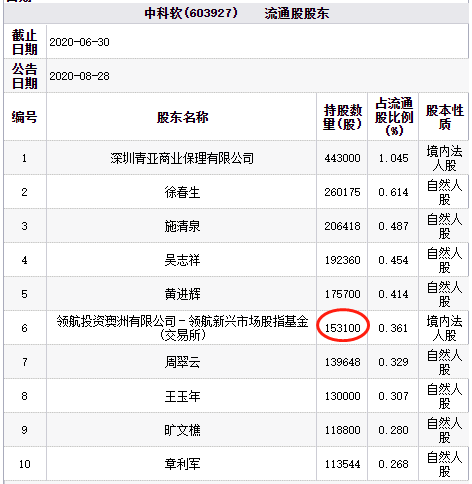
Task: Select shareholder 黄进辉
Action: click(x=182, y=294)
